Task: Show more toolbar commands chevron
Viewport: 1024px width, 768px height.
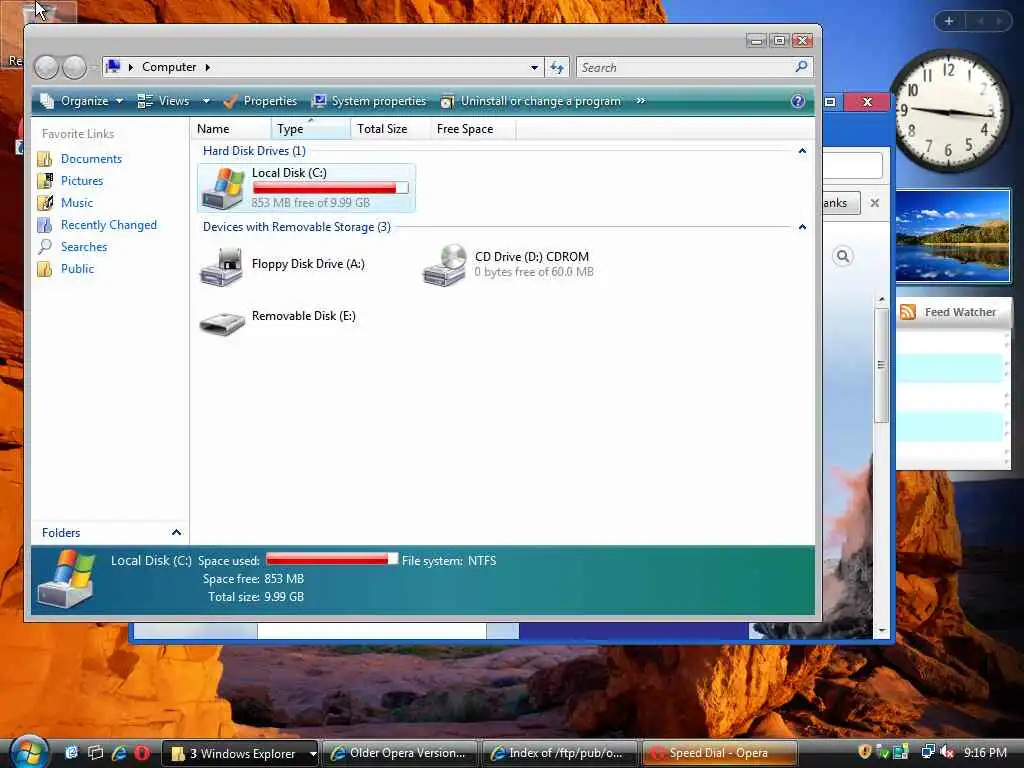Action: (641, 101)
